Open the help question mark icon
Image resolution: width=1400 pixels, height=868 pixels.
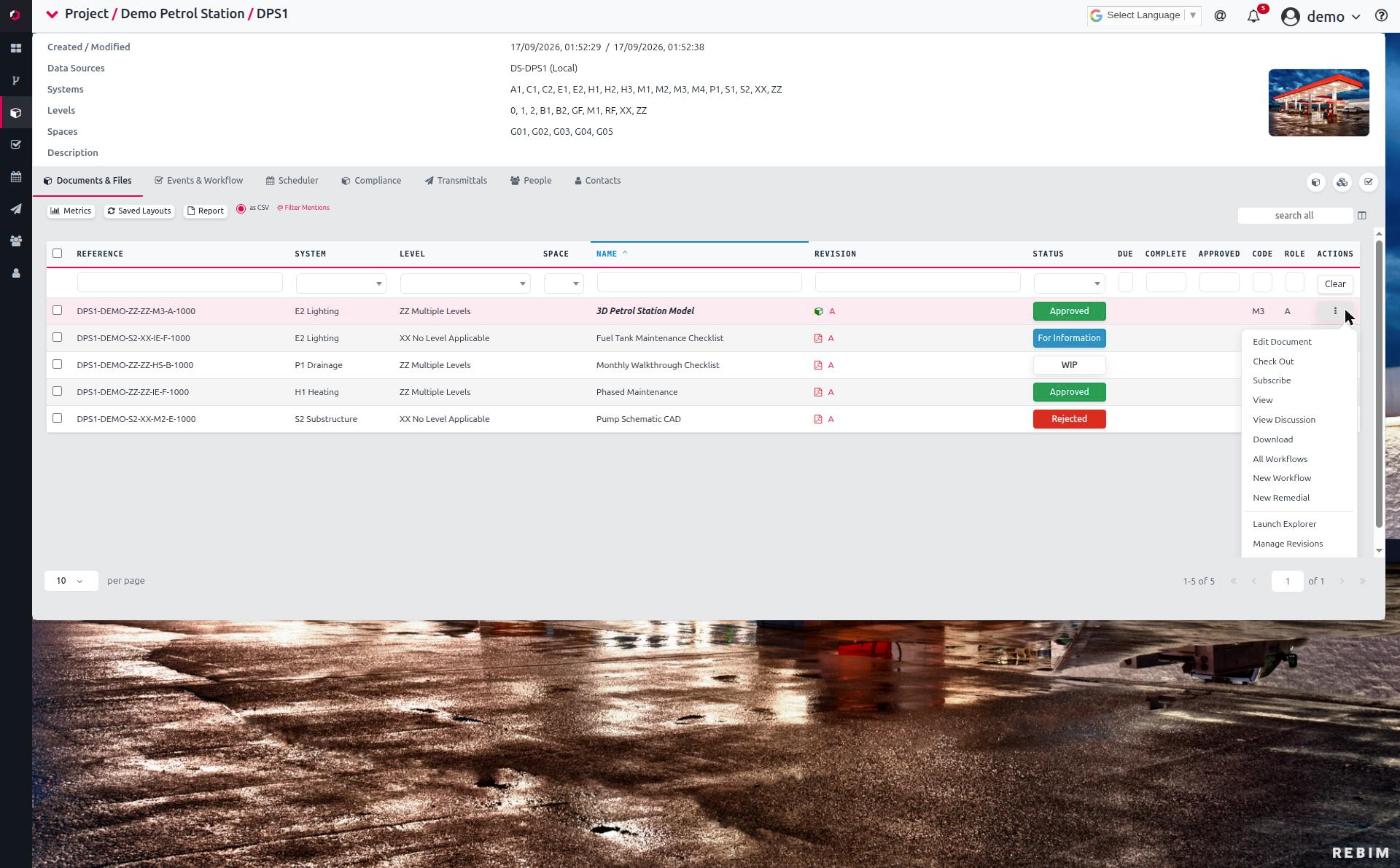point(1381,16)
